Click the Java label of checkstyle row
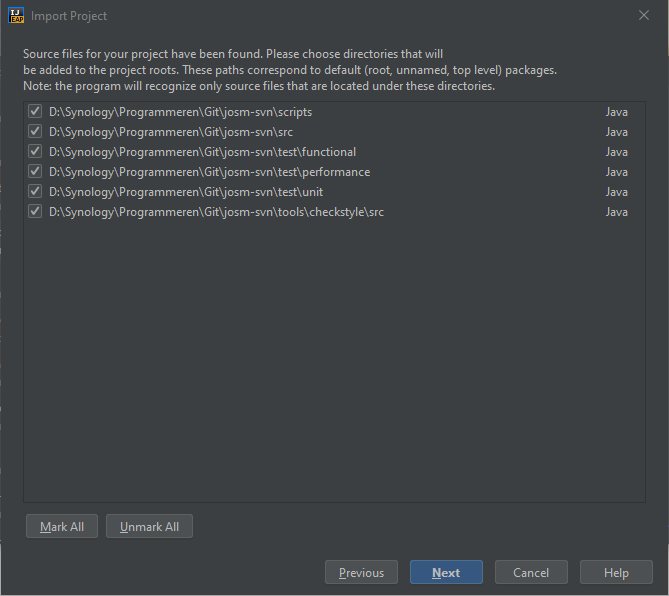Screen dimensions: 669x596 (x=616, y=212)
